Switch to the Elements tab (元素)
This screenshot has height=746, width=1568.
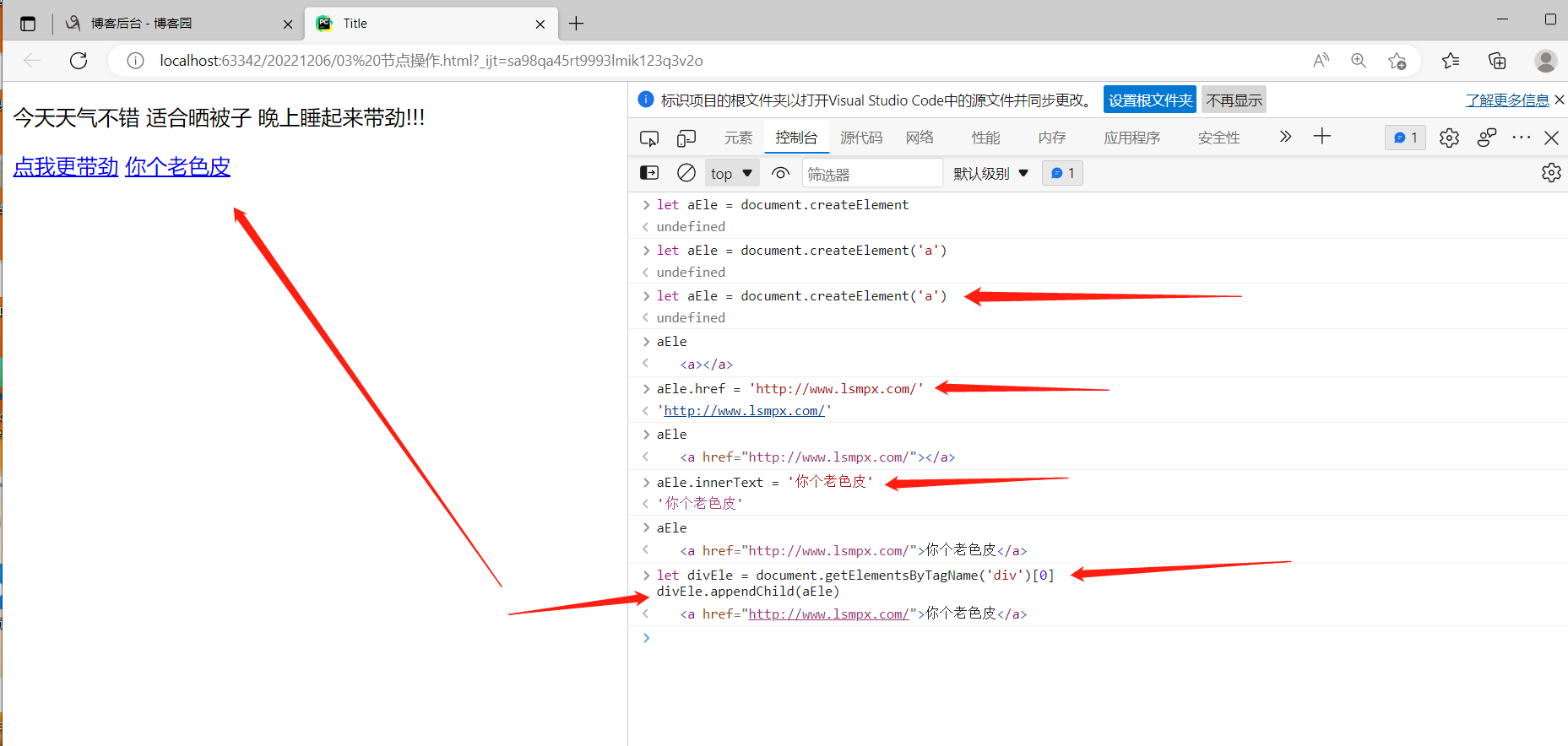click(x=738, y=138)
